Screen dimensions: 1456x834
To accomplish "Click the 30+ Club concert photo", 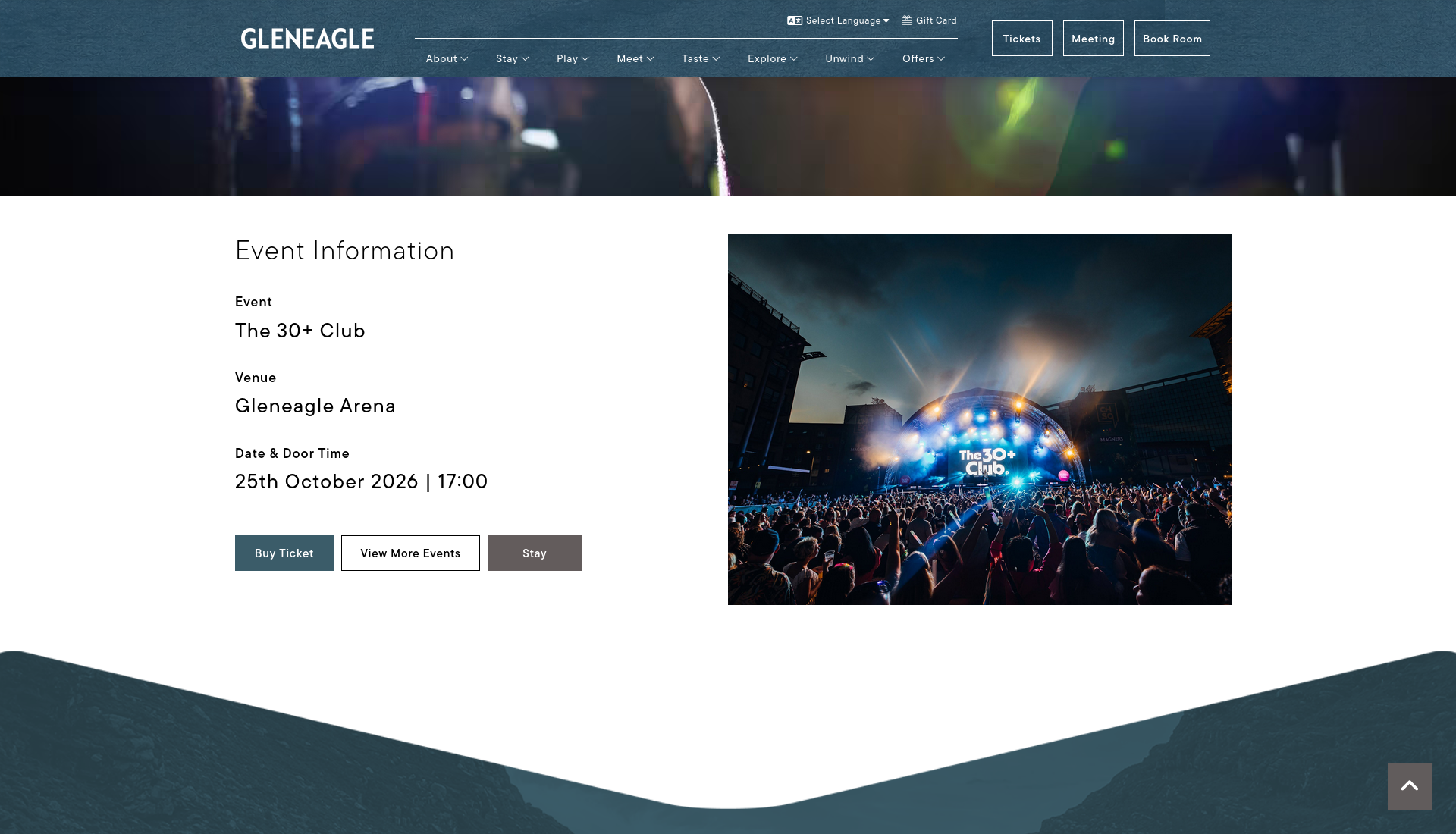I will coord(980,419).
